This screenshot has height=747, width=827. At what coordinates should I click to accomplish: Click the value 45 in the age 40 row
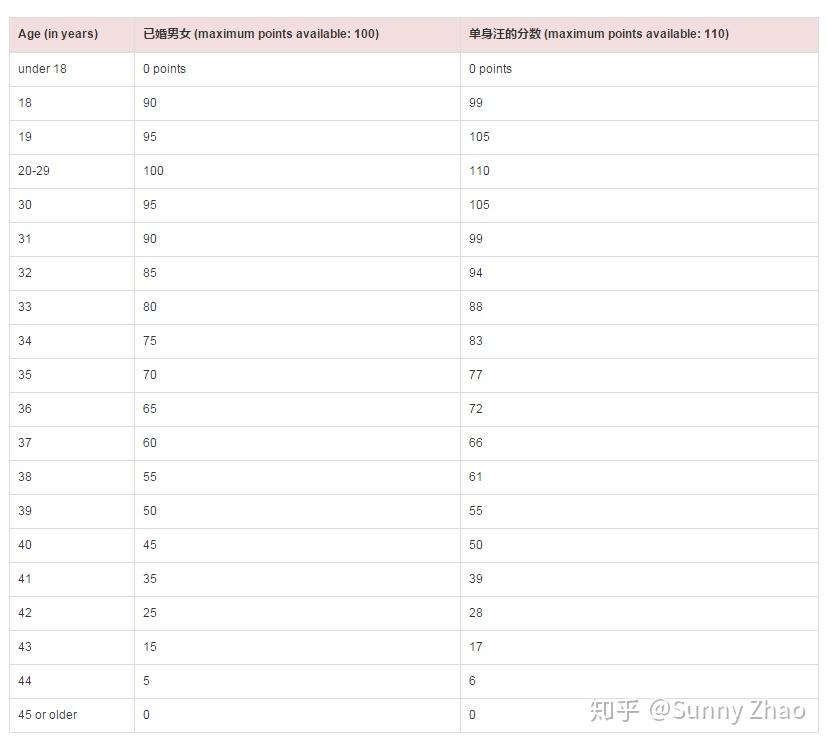(150, 545)
